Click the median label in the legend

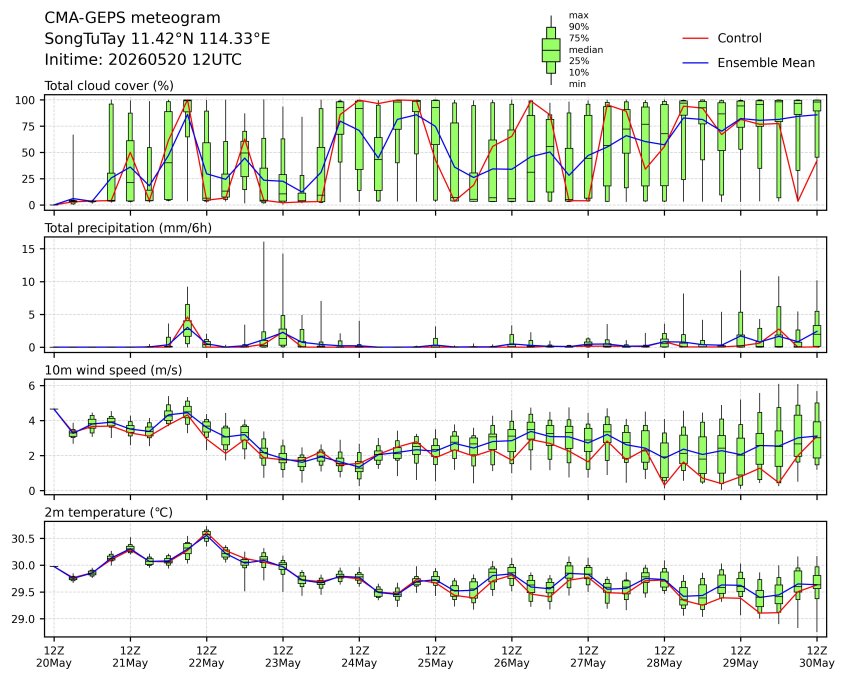(x=586, y=50)
